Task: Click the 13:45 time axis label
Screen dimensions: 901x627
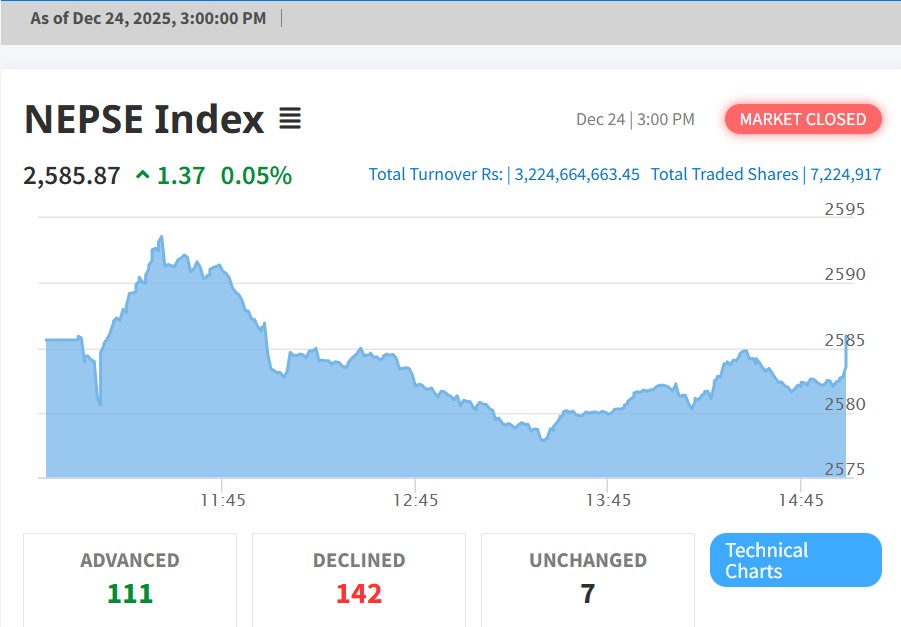Action: (608, 500)
